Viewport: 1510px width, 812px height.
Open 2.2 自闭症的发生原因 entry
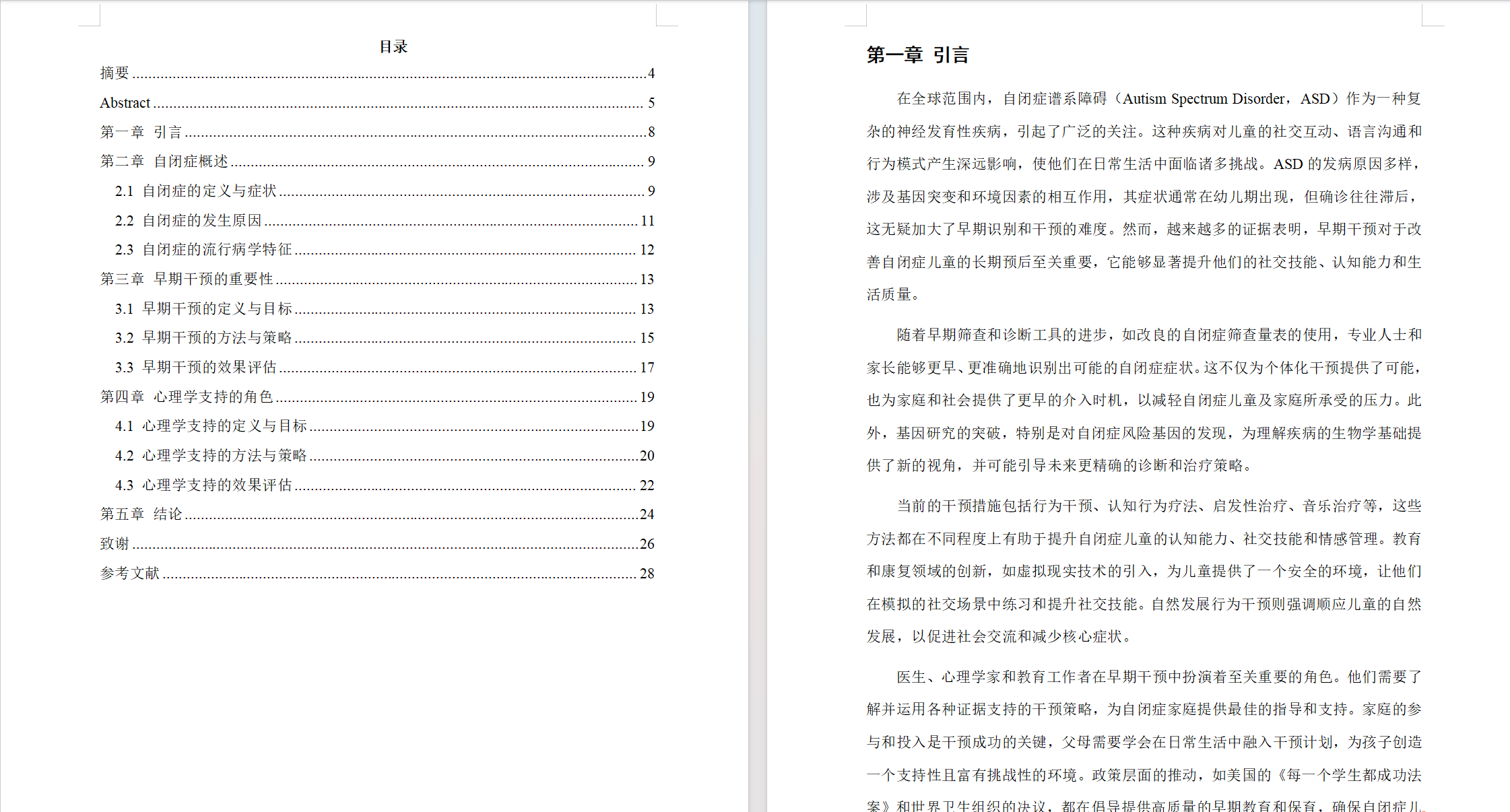coord(188,221)
